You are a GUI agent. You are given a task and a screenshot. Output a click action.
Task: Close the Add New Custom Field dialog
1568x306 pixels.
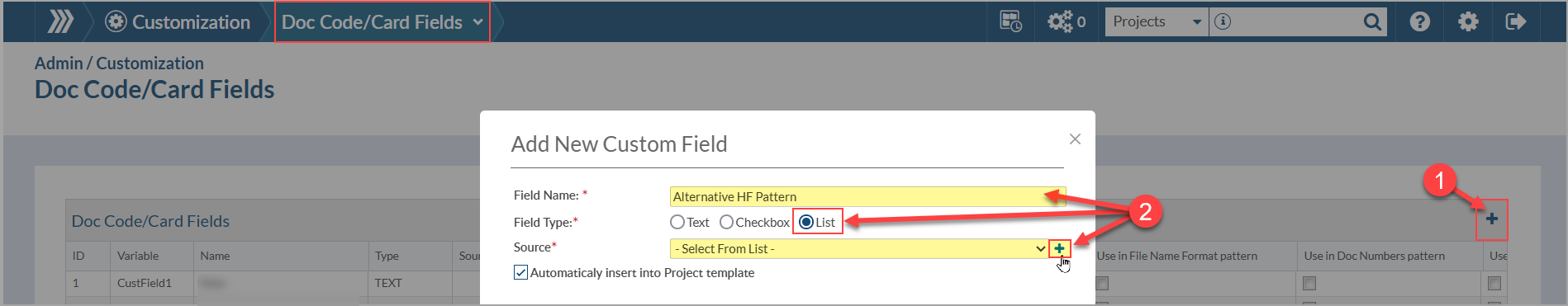1075,139
